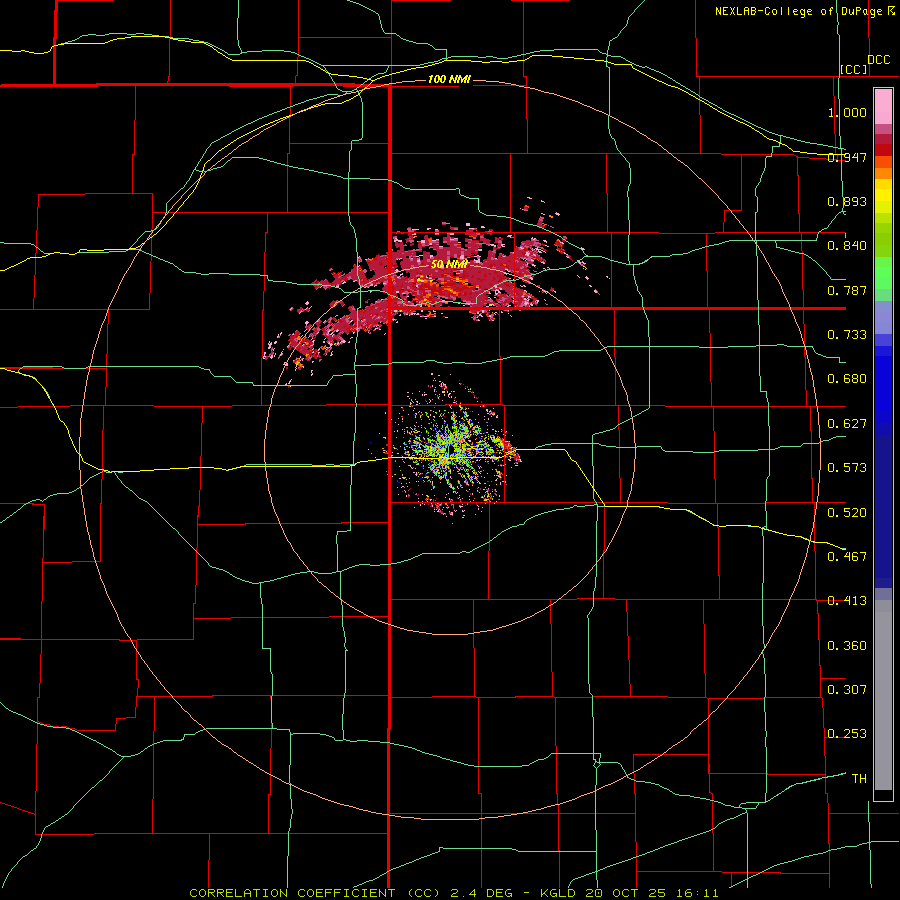
Task: Click the 0.573 value on the CC scale
Action: (847, 468)
